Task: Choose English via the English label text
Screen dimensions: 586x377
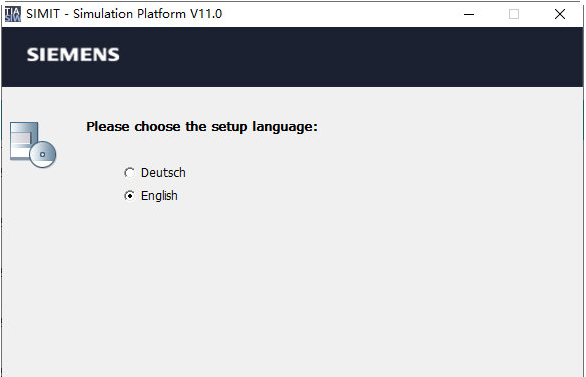Action: [x=159, y=196]
